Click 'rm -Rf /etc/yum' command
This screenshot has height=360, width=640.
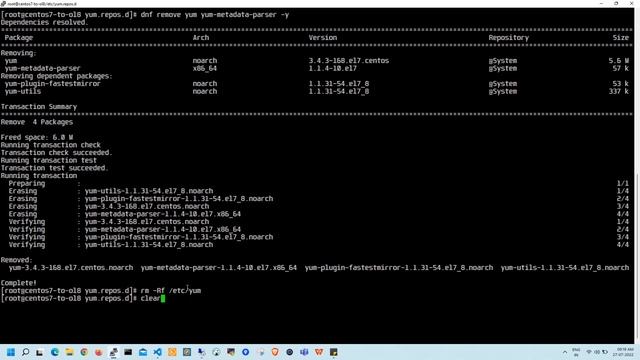click(171, 291)
